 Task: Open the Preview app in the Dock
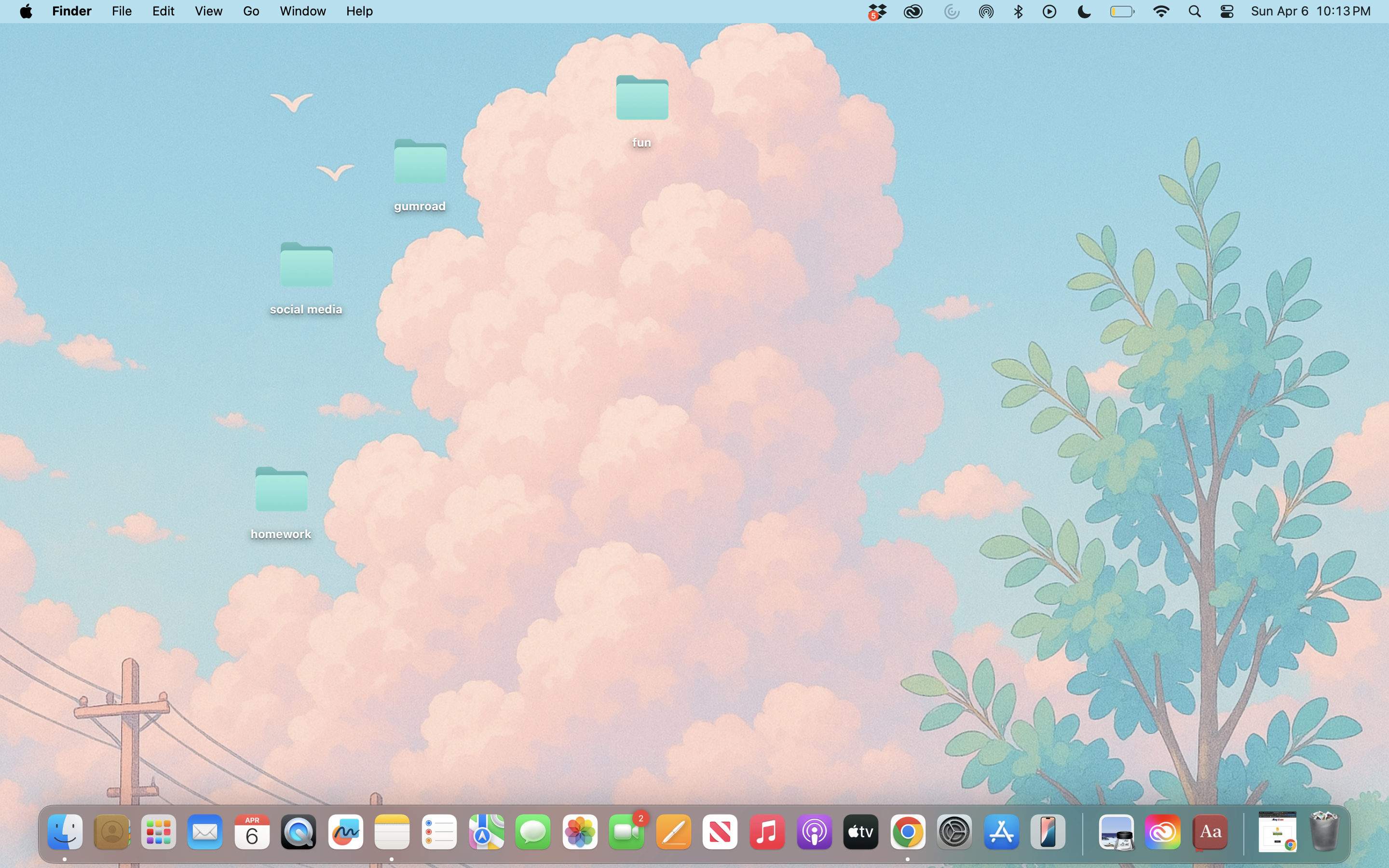tap(1117, 832)
